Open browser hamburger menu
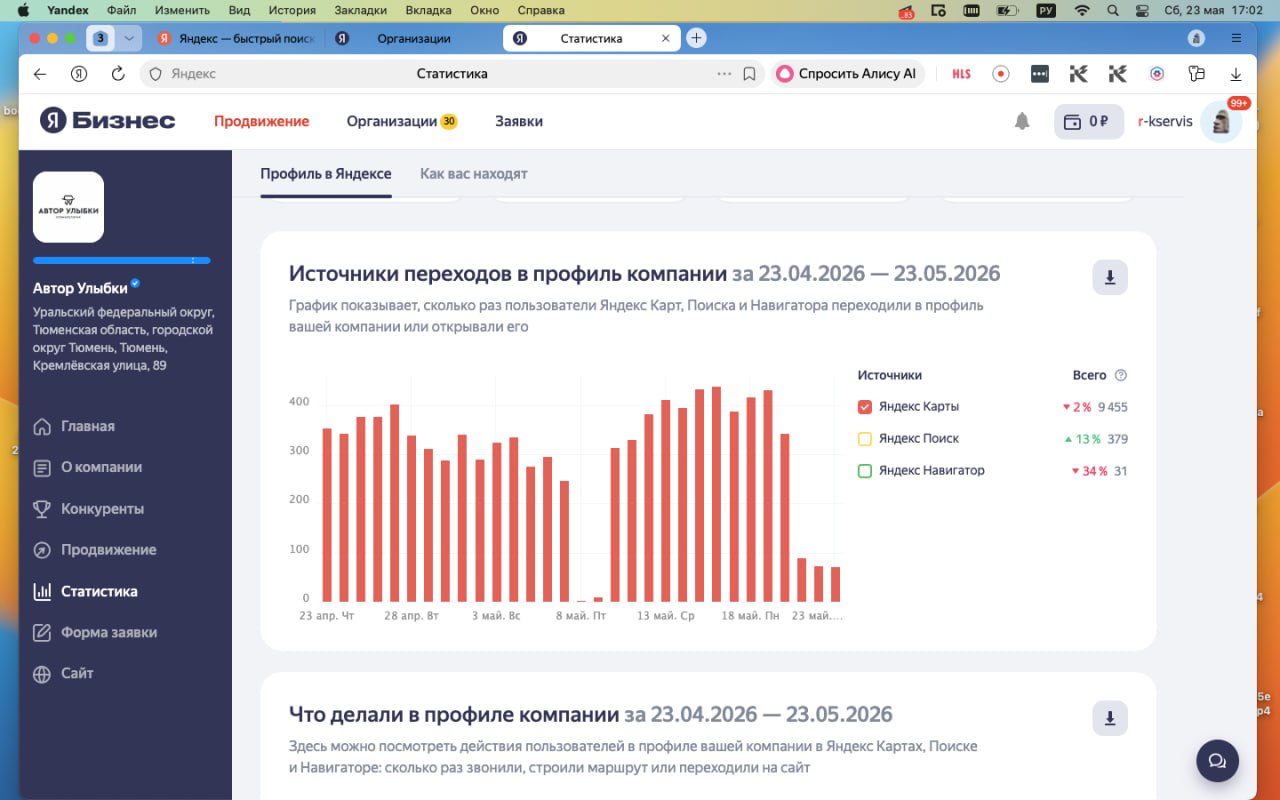 [1237, 38]
